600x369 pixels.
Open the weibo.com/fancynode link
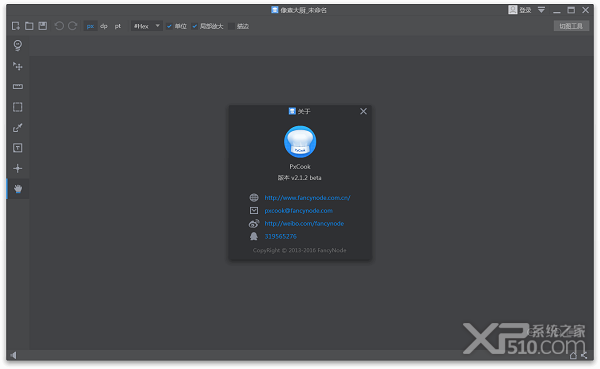[x=304, y=224]
